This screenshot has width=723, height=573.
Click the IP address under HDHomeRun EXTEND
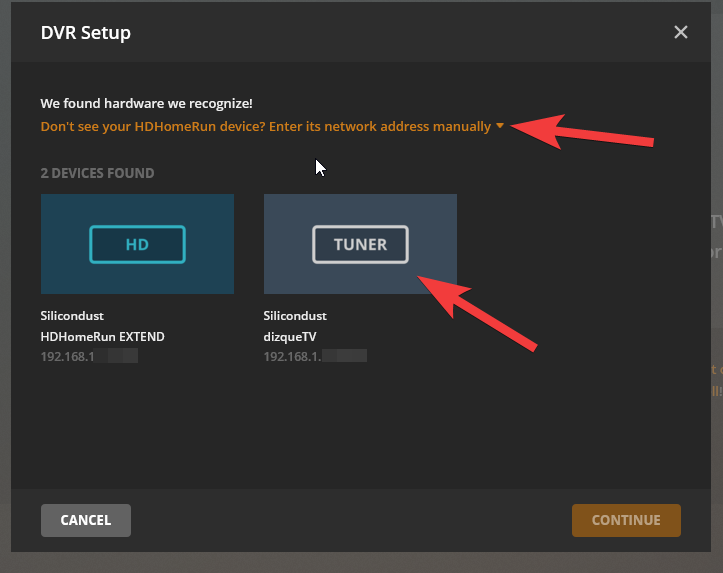click(x=89, y=356)
